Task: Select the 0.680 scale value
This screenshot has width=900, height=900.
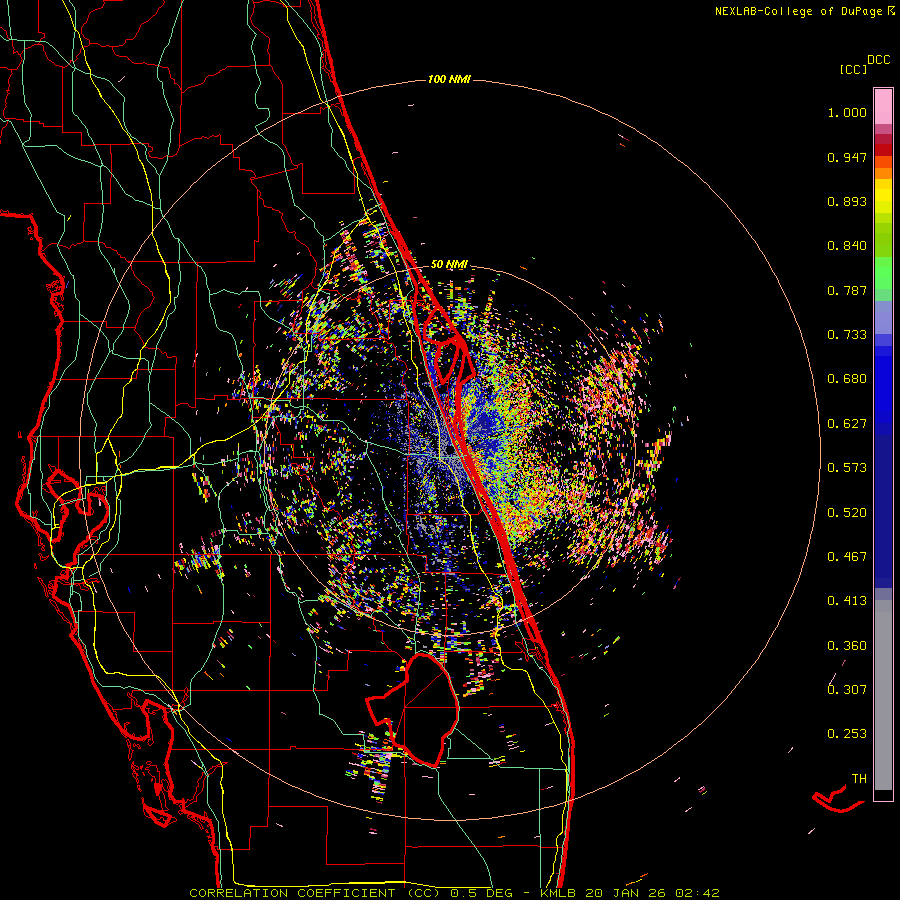Action: pos(847,379)
